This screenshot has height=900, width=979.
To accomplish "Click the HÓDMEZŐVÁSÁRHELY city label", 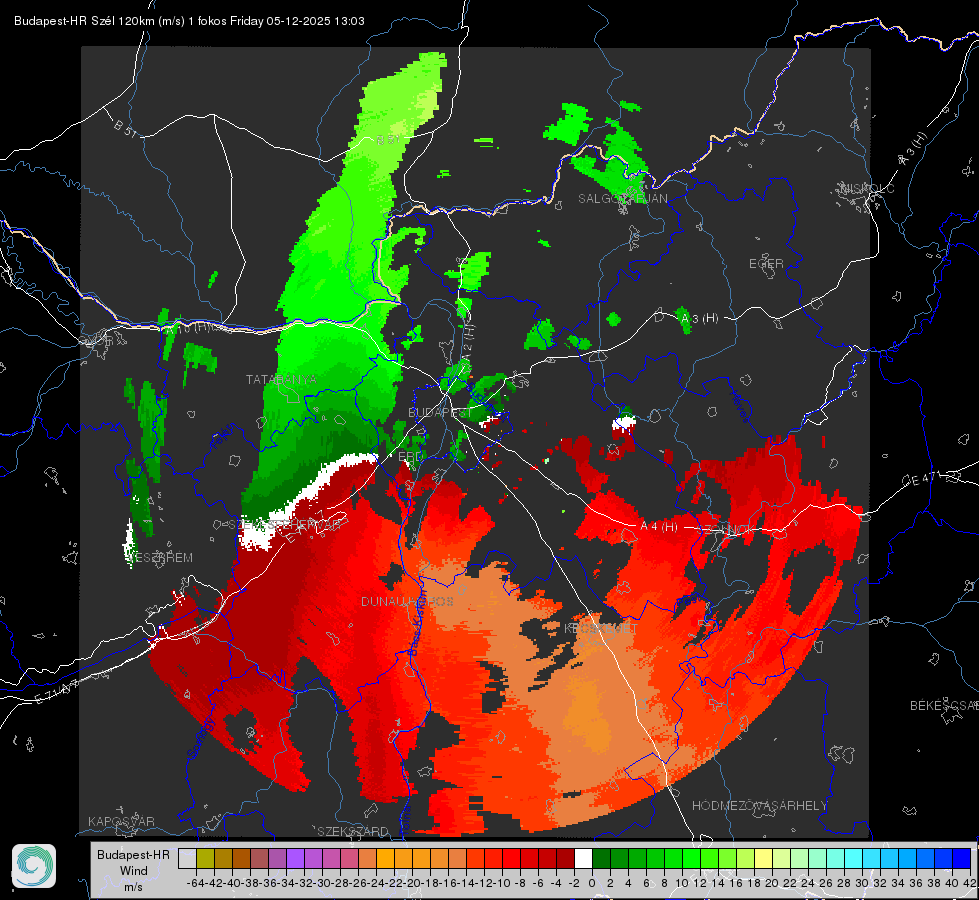I will tap(759, 806).
